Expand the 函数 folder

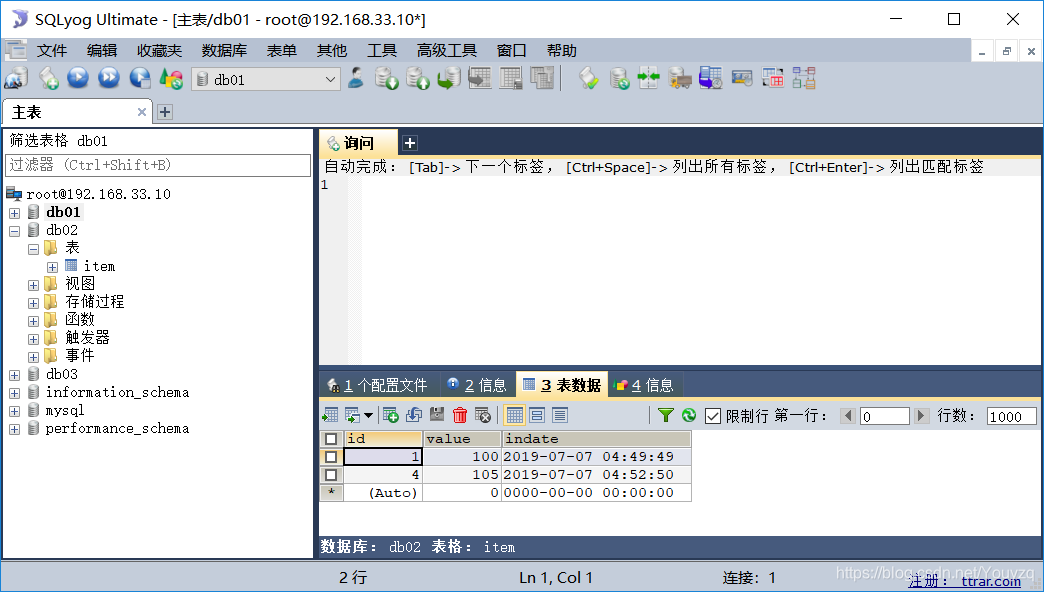click(x=33, y=321)
